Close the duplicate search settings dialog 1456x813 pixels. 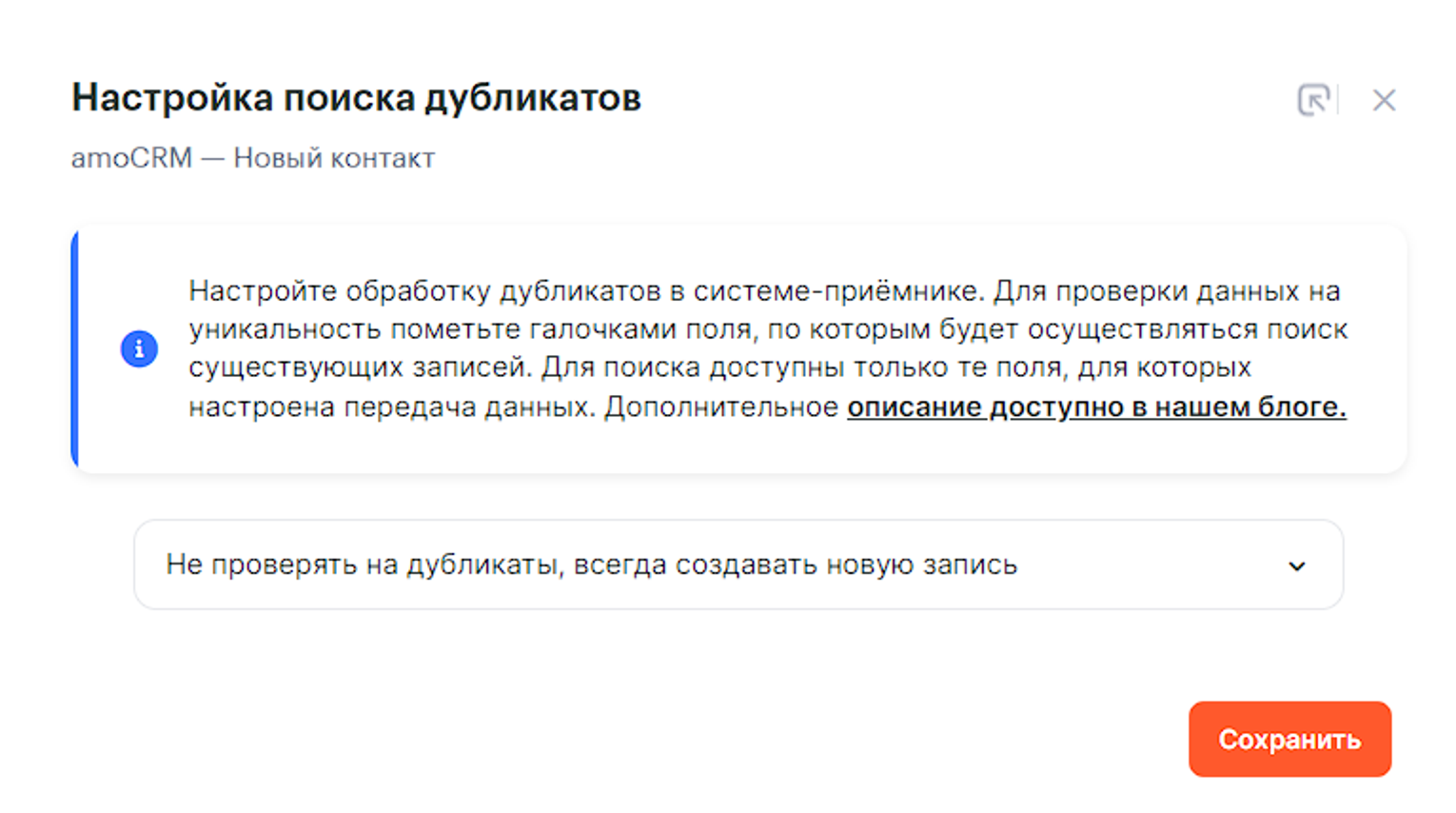(1384, 100)
